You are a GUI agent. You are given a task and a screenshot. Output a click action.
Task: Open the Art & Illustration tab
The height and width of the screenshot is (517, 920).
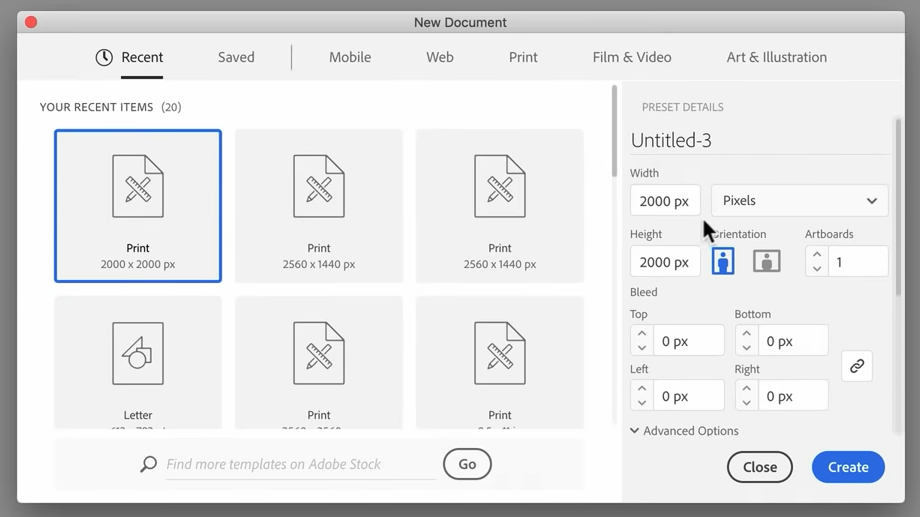click(x=776, y=58)
